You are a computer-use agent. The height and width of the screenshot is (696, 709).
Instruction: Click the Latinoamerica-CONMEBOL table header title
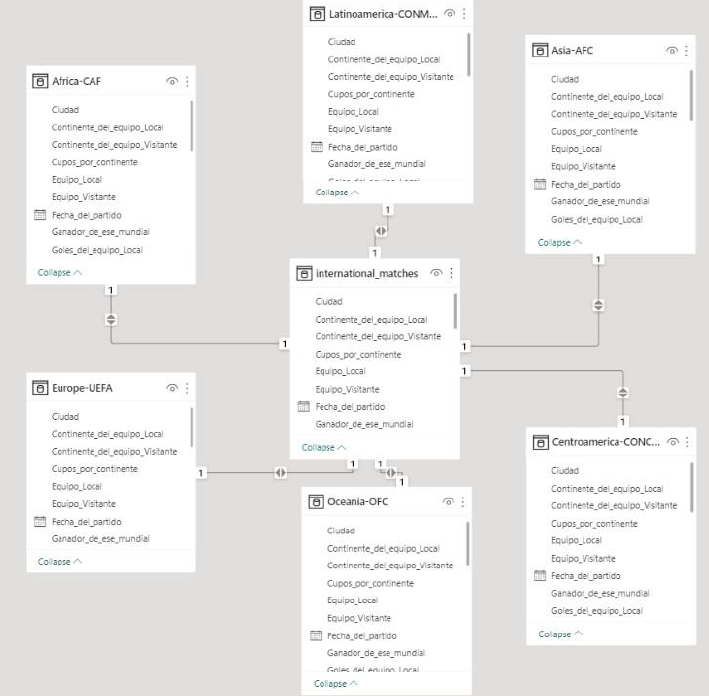click(x=382, y=14)
